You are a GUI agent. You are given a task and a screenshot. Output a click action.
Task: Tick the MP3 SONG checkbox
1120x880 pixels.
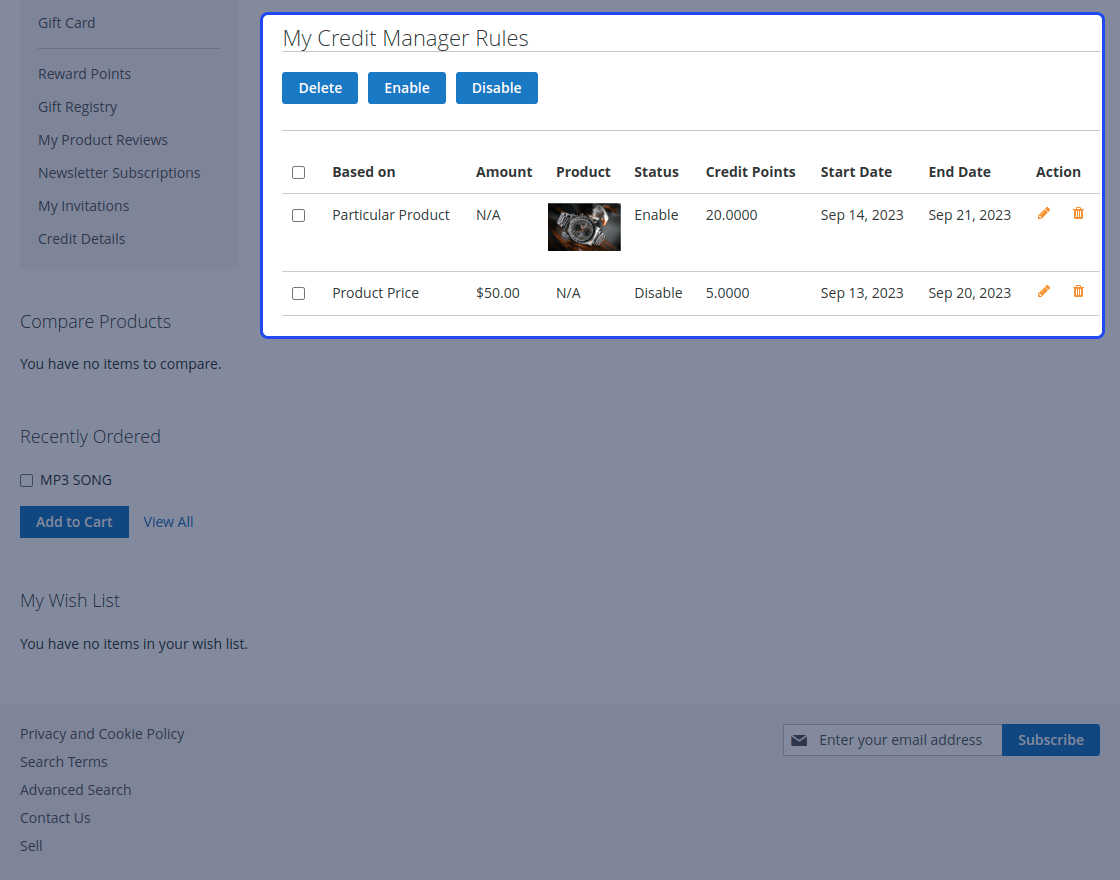point(26,480)
